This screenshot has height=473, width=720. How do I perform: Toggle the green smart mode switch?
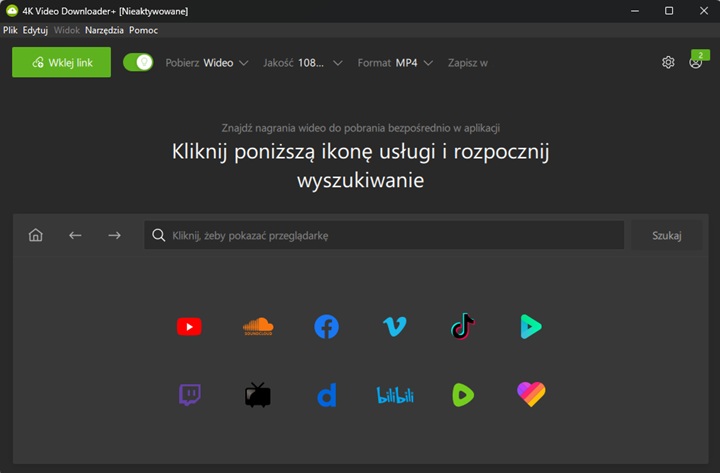138,62
